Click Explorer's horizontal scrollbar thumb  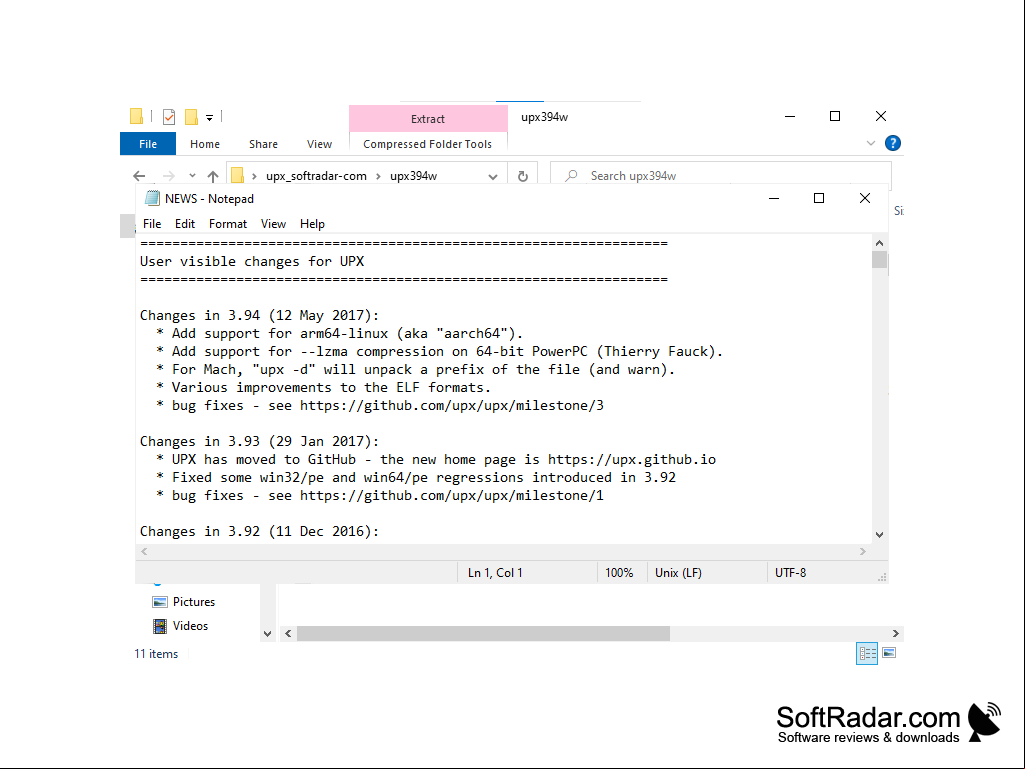click(x=483, y=634)
